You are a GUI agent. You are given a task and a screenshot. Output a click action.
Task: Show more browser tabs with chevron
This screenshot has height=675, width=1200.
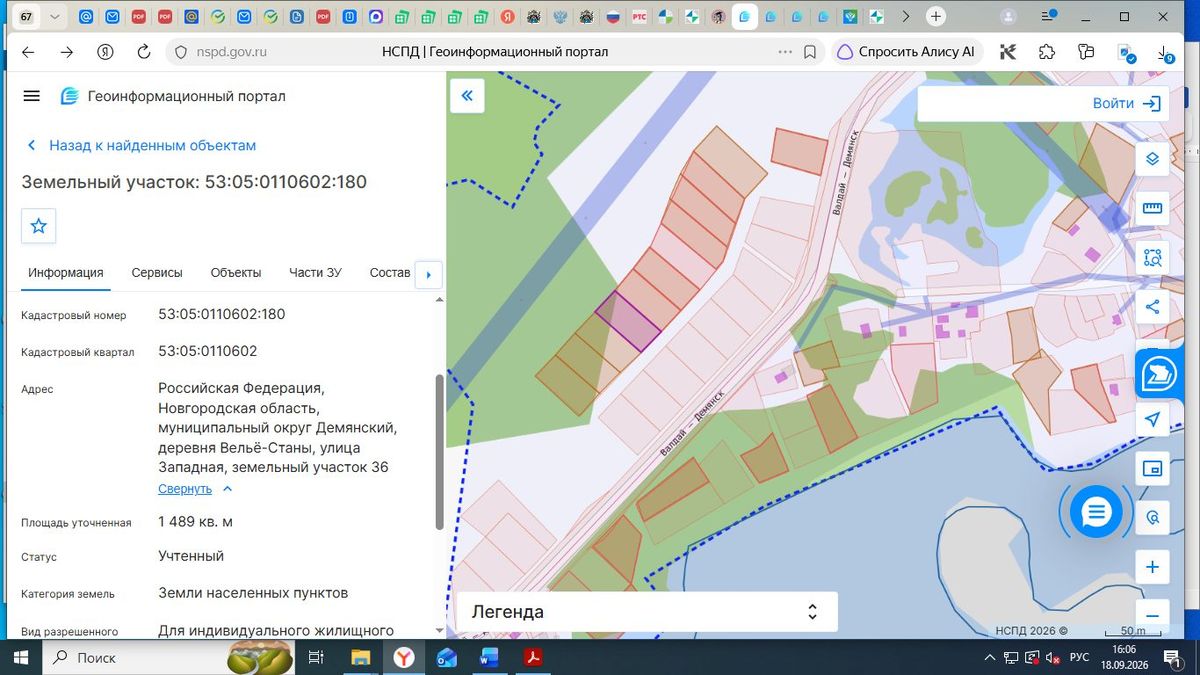(x=905, y=17)
